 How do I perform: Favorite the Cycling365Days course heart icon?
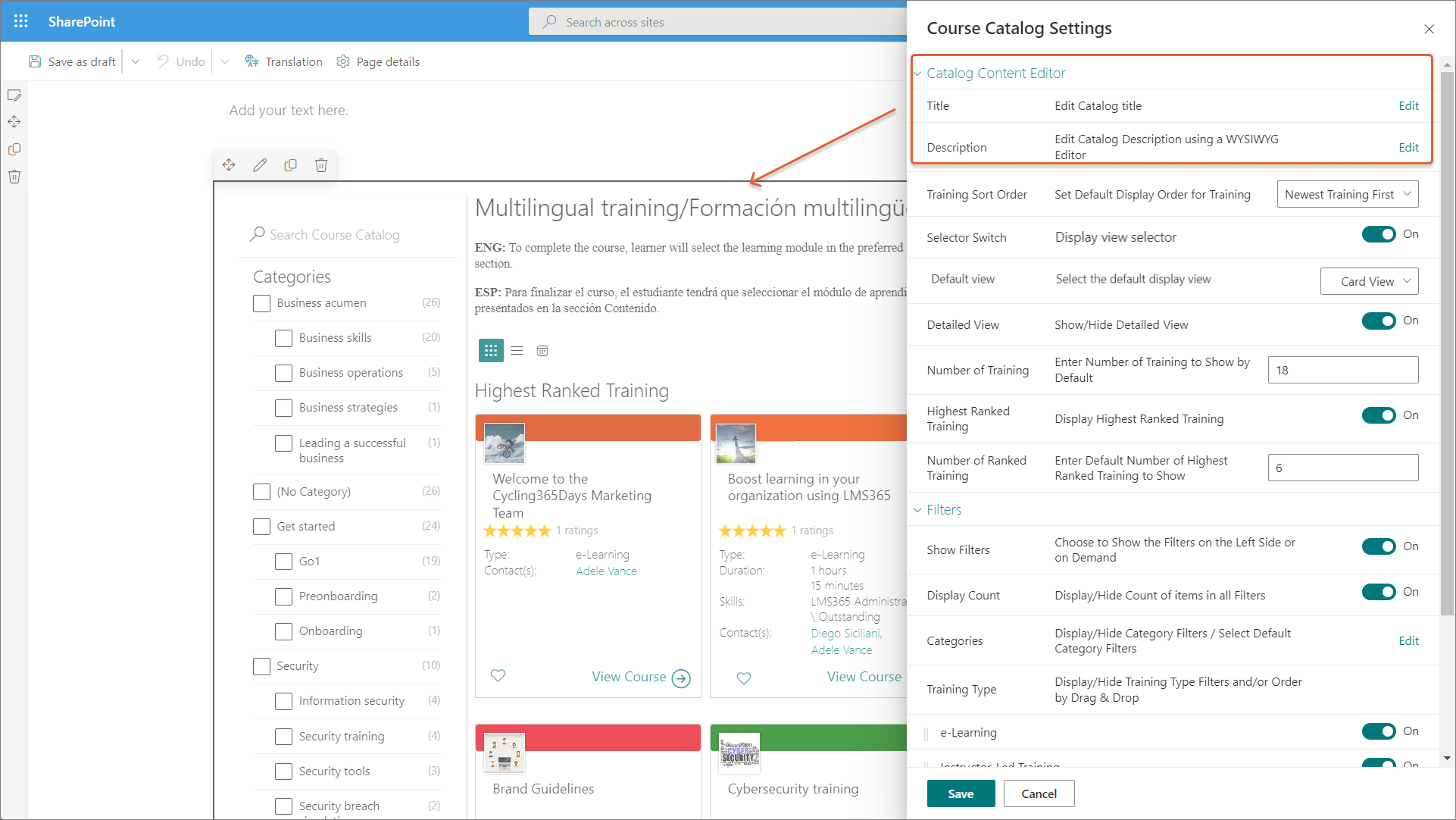tap(498, 675)
